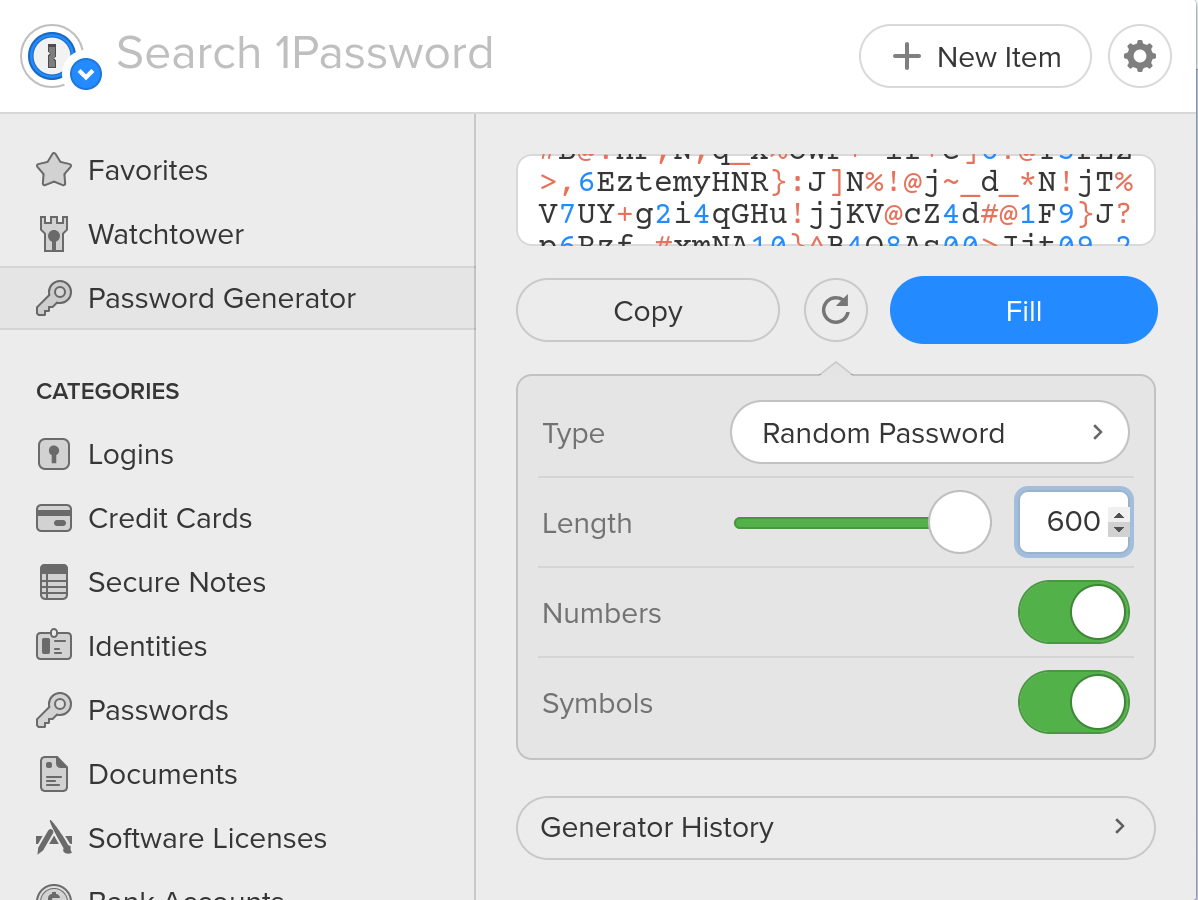The height and width of the screenshot is (900, 1198).
Task: Disable the Numbers toggle
Action: pyautogui.click(x=1073, y=613)
